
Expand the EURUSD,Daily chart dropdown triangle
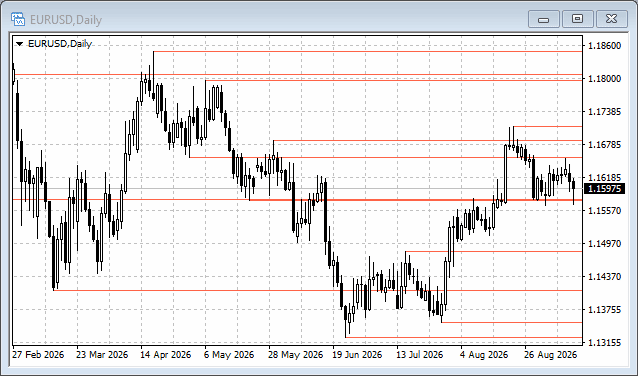(20, 44)
